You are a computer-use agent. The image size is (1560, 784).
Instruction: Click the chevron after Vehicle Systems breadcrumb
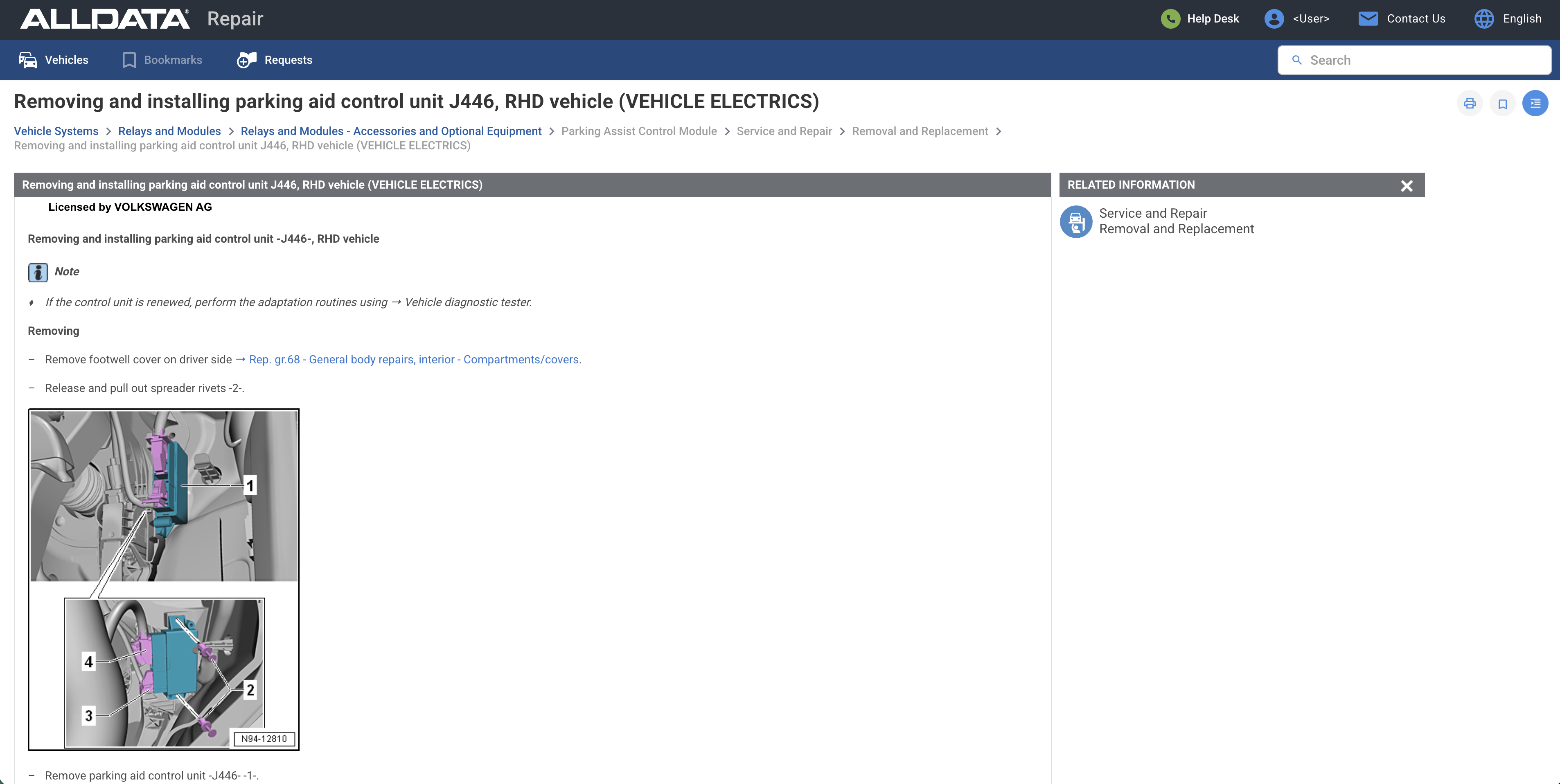(108, 131)
